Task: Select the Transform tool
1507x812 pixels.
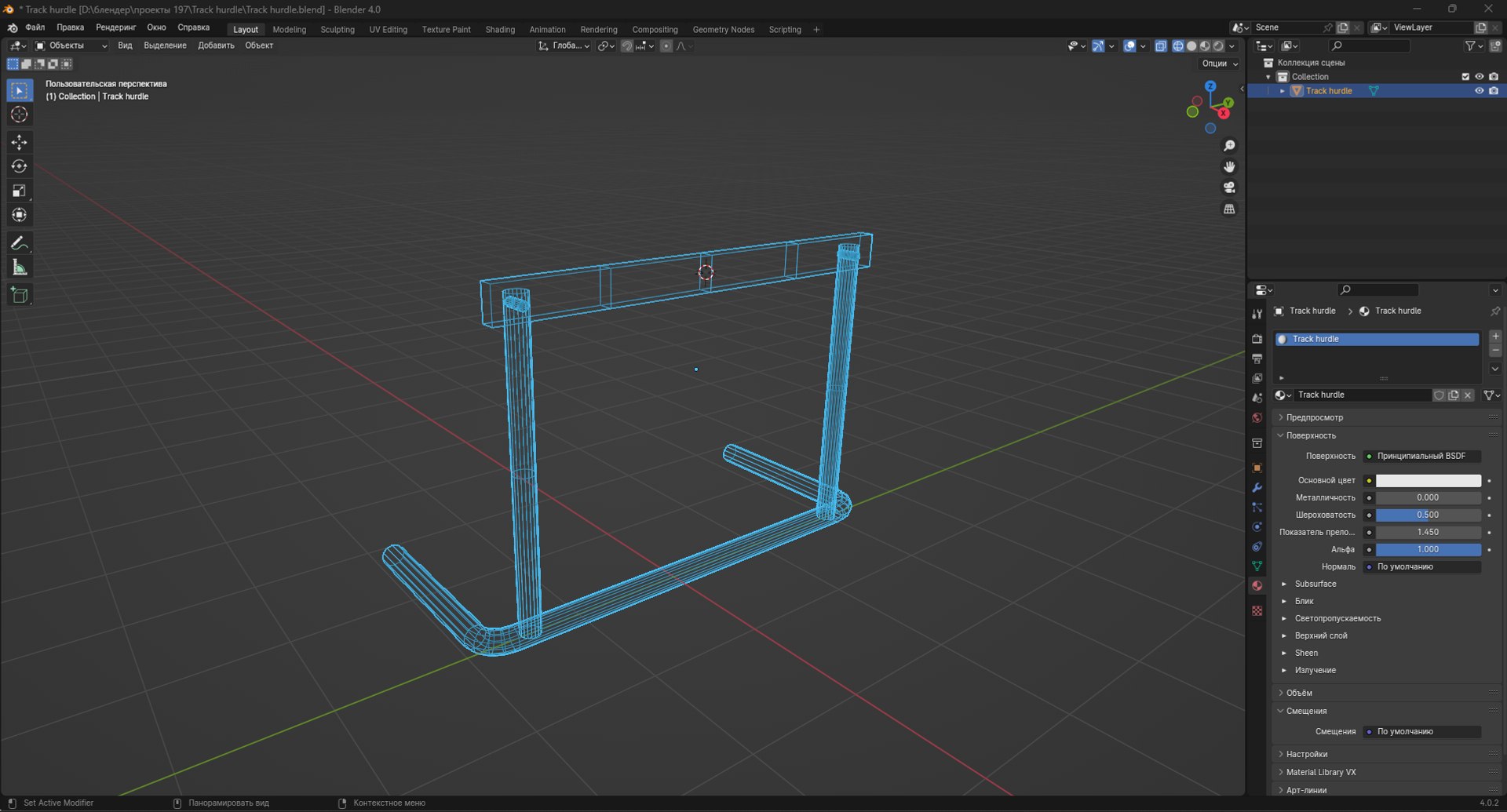Action: point(20,215)
